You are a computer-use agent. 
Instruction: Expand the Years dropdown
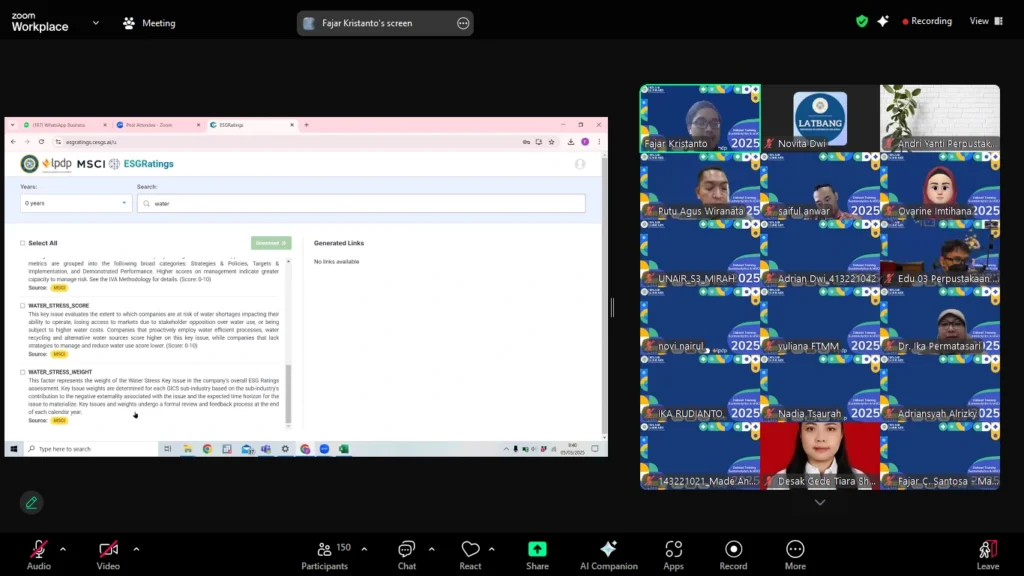[75, 203]
